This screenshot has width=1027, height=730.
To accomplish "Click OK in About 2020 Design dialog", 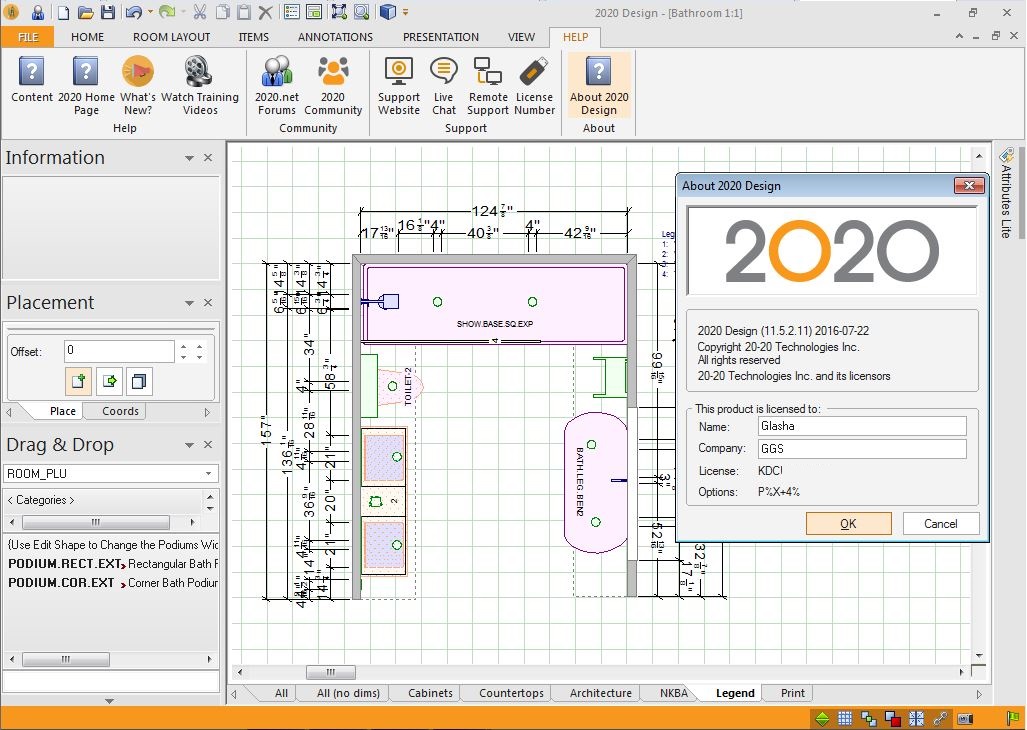I will pos(848,524).
